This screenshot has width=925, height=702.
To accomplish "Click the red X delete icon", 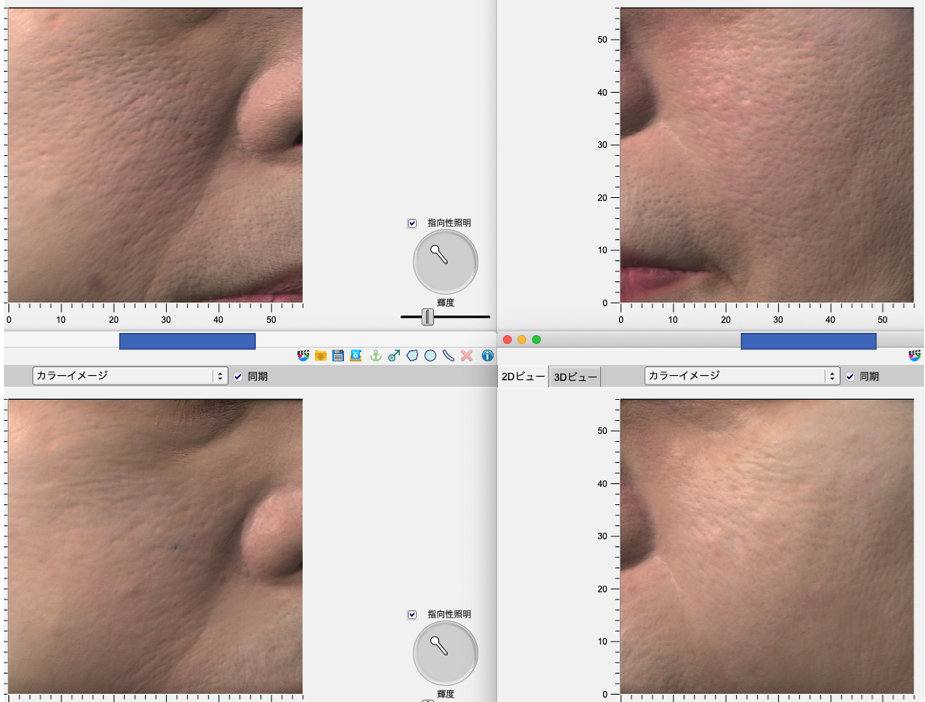I will [467, 356].
